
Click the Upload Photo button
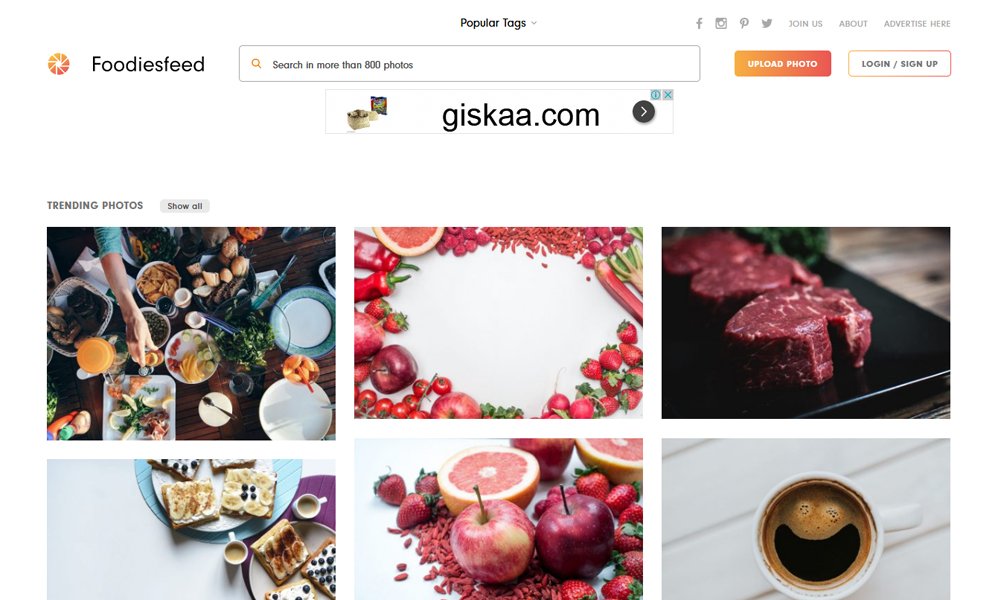point(783,64)
